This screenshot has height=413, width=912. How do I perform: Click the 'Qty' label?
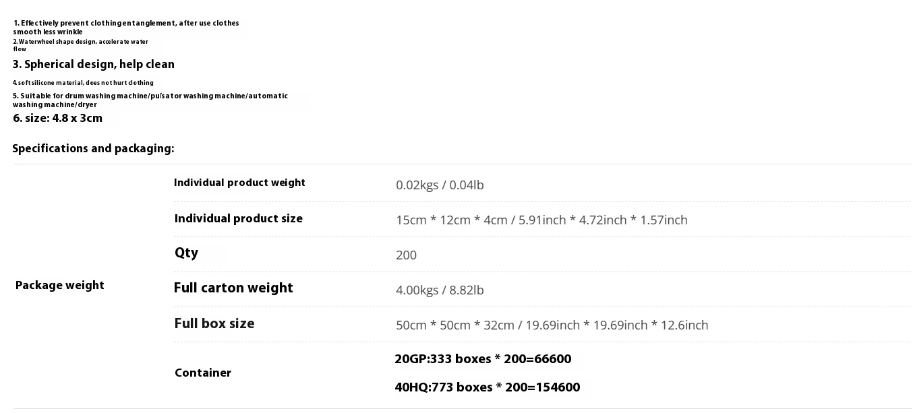coord(186,253)
